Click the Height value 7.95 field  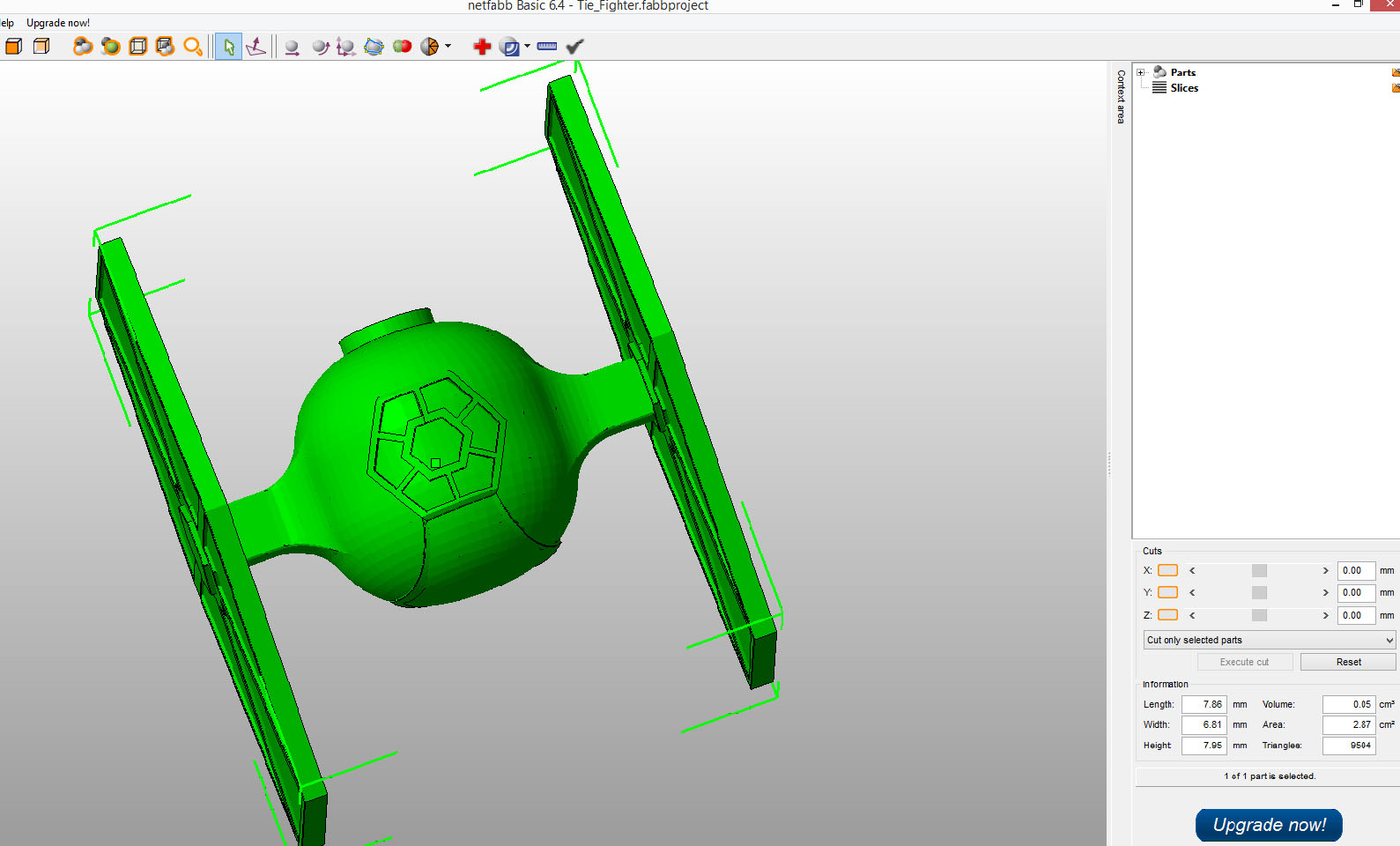[1204, 746]
